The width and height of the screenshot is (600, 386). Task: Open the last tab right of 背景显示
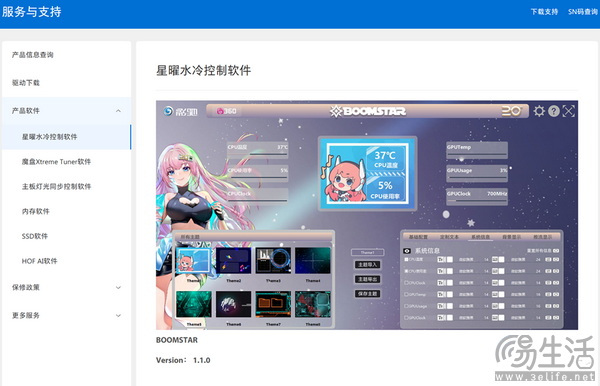(543, 237)
